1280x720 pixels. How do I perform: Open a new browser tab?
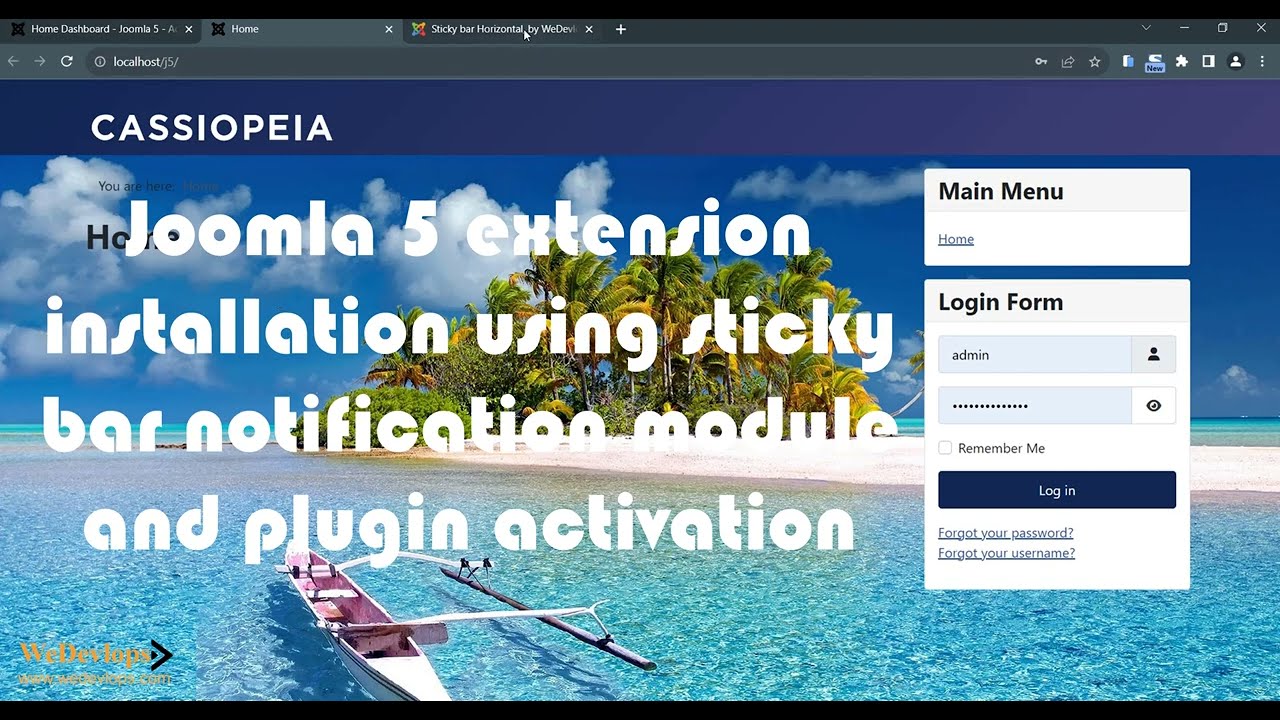(x=621, y=29)
